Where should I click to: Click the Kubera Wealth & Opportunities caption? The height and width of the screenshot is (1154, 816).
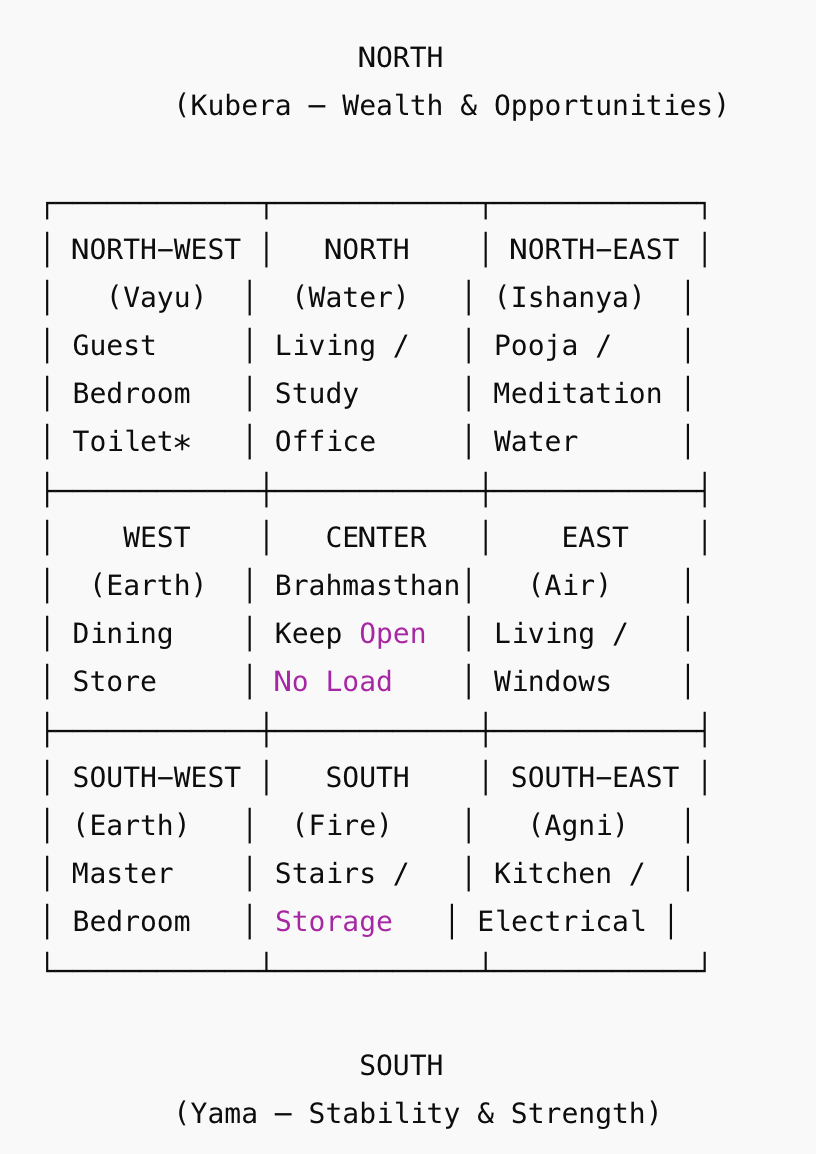pos(451,106)
